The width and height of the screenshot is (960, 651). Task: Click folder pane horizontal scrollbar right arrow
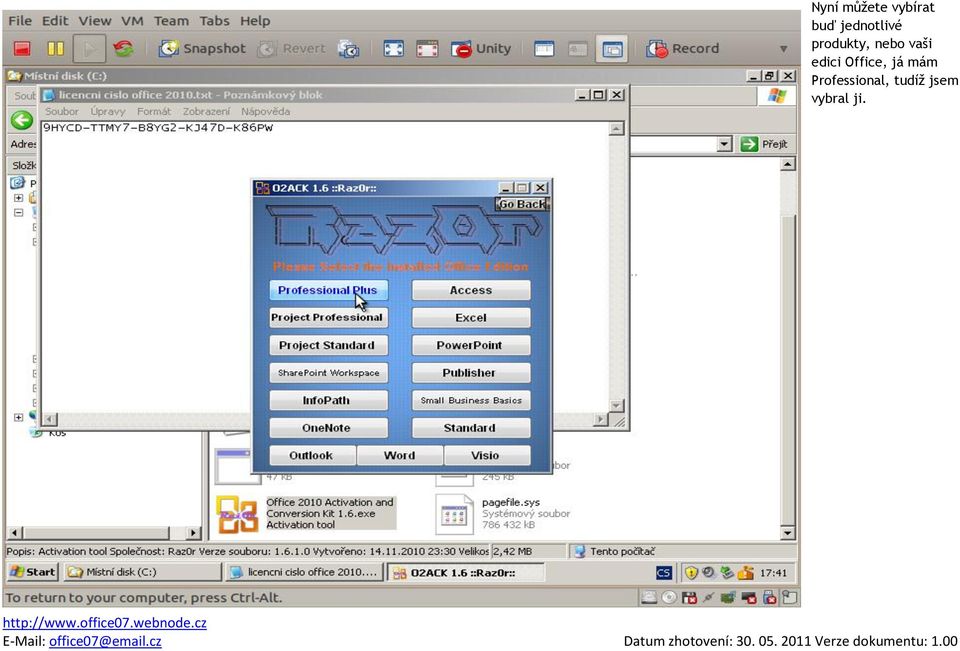pyautogui.click(x=193, y=533)
